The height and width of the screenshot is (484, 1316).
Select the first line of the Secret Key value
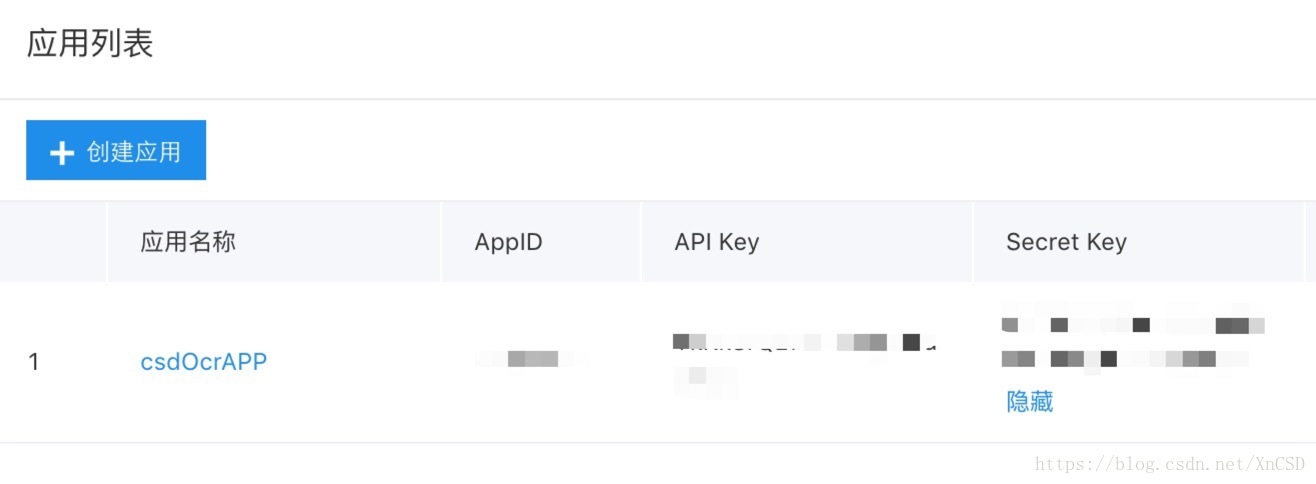pyautogui.click(x=1132, y=325)
